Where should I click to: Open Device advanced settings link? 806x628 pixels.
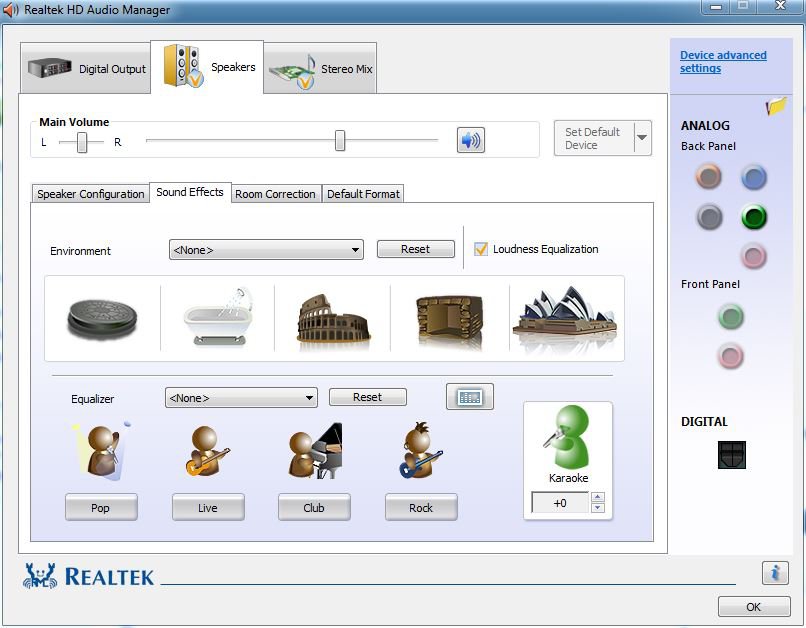[723, 62]
